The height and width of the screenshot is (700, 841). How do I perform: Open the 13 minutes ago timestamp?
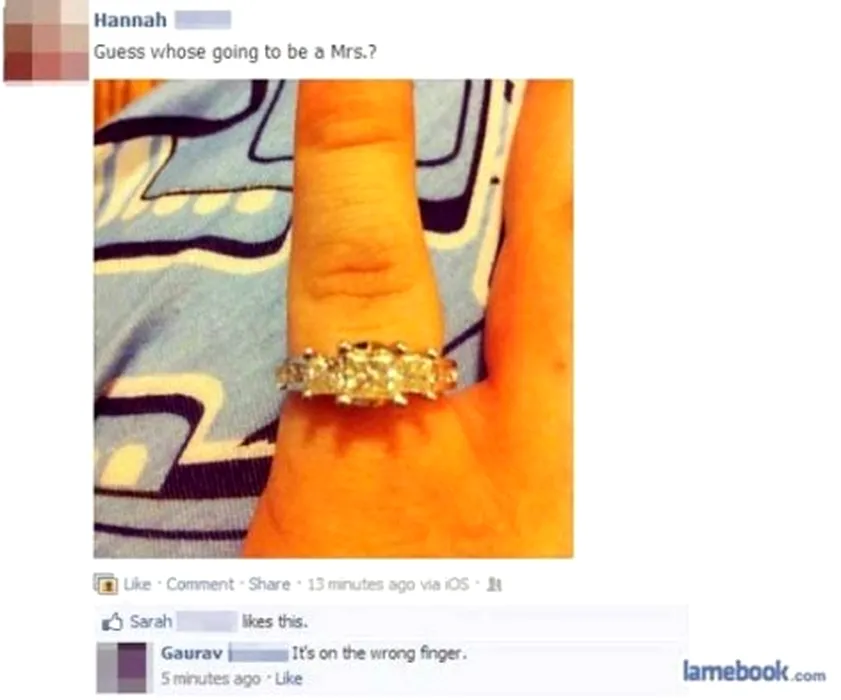(360, 584)
